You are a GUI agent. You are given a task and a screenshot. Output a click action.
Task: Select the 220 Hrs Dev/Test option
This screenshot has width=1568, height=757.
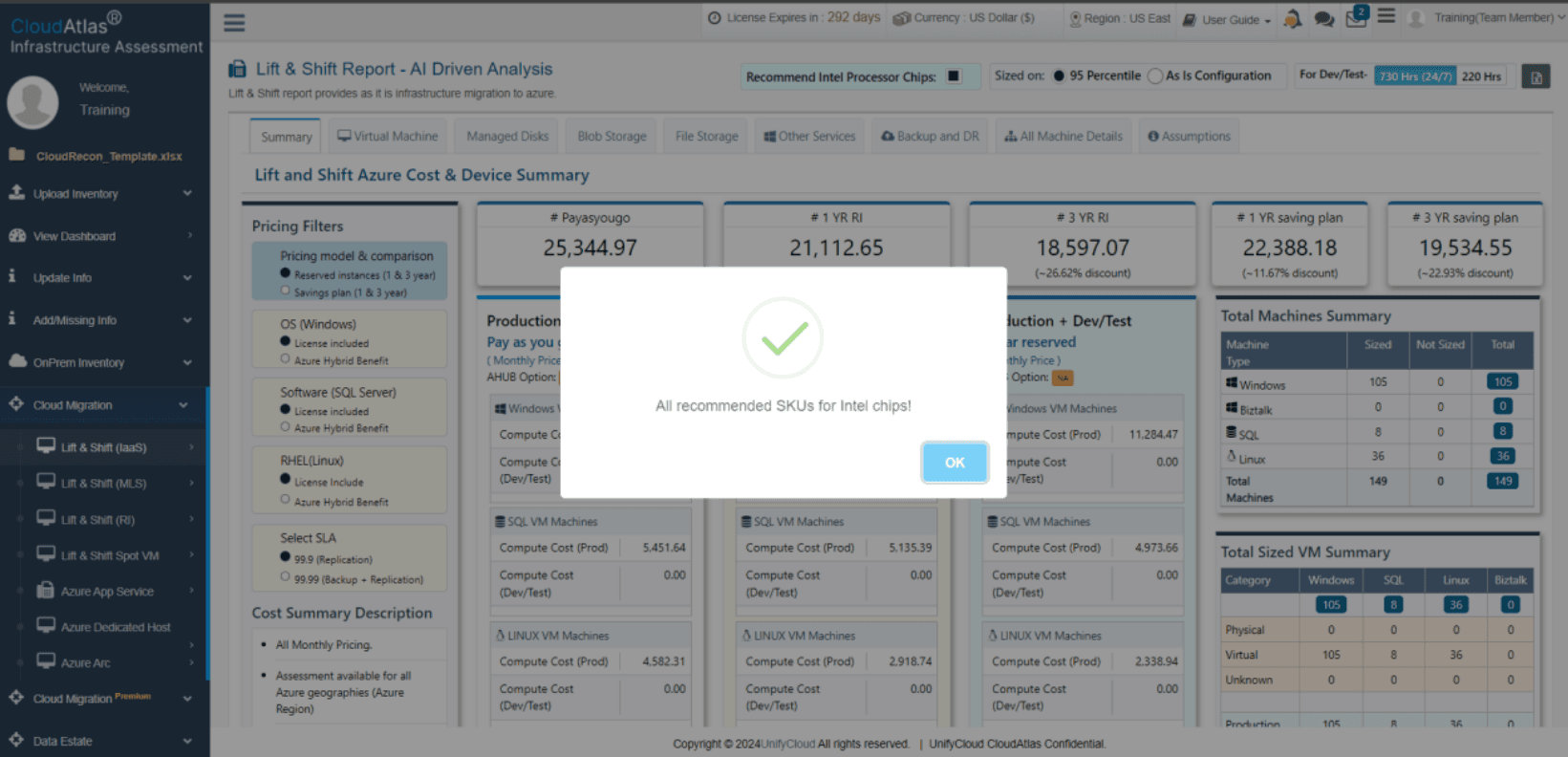pos(1481,76)
